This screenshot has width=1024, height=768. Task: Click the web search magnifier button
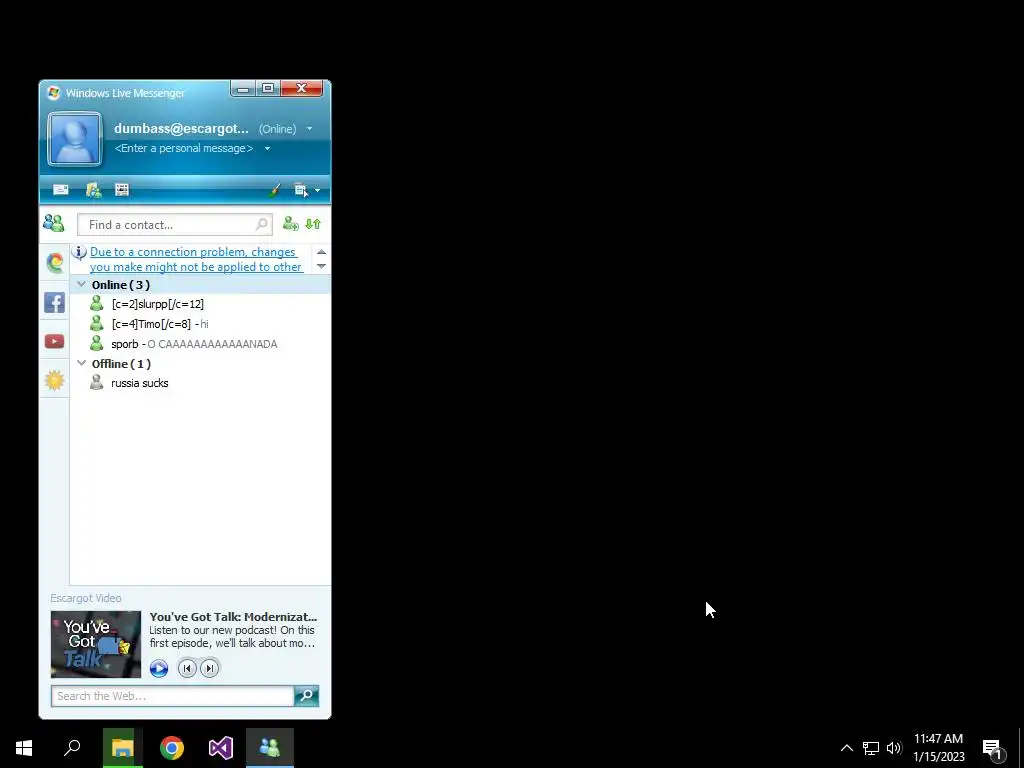(x=306, y=696)
